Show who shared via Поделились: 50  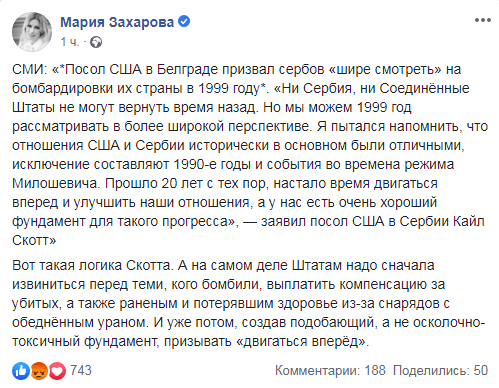point(440,370)
